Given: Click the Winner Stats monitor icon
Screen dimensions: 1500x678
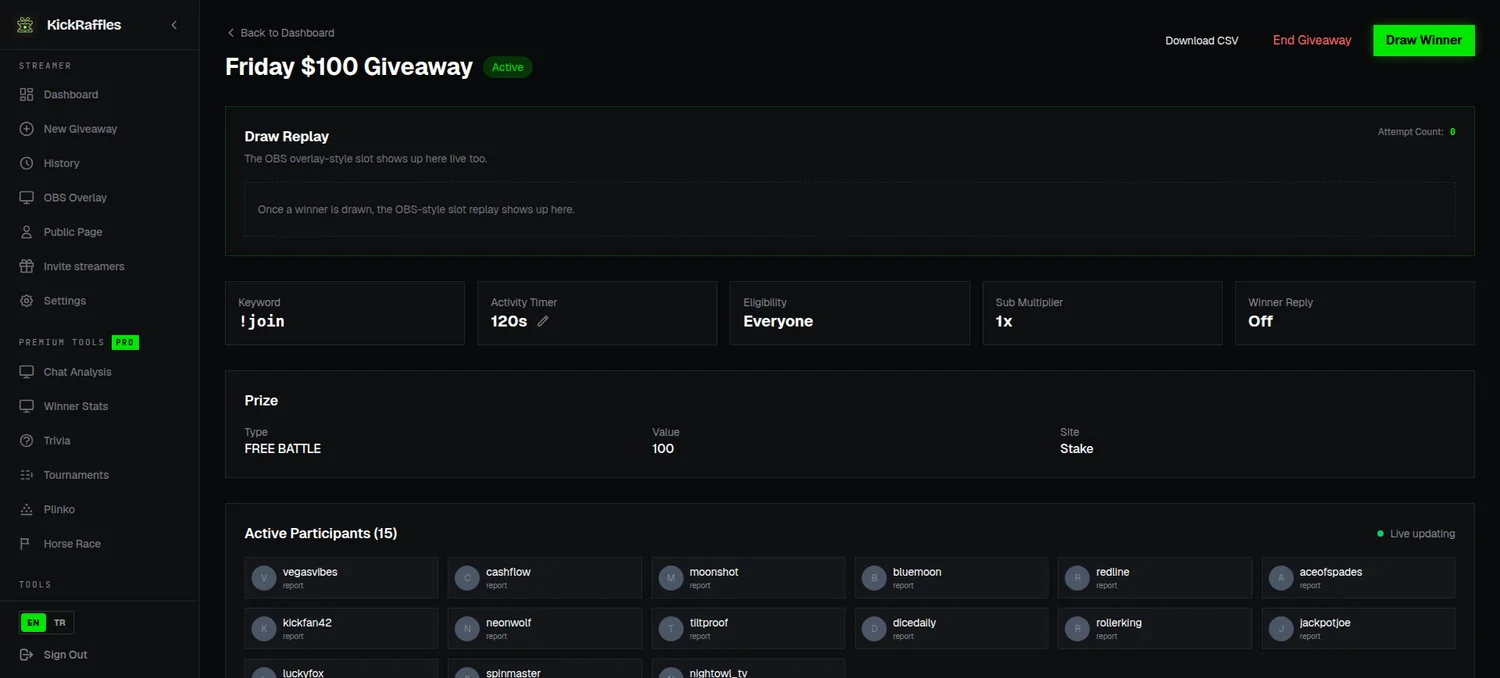Looking at the screenshot, I should pyautogui.click(x=27, y=406).
